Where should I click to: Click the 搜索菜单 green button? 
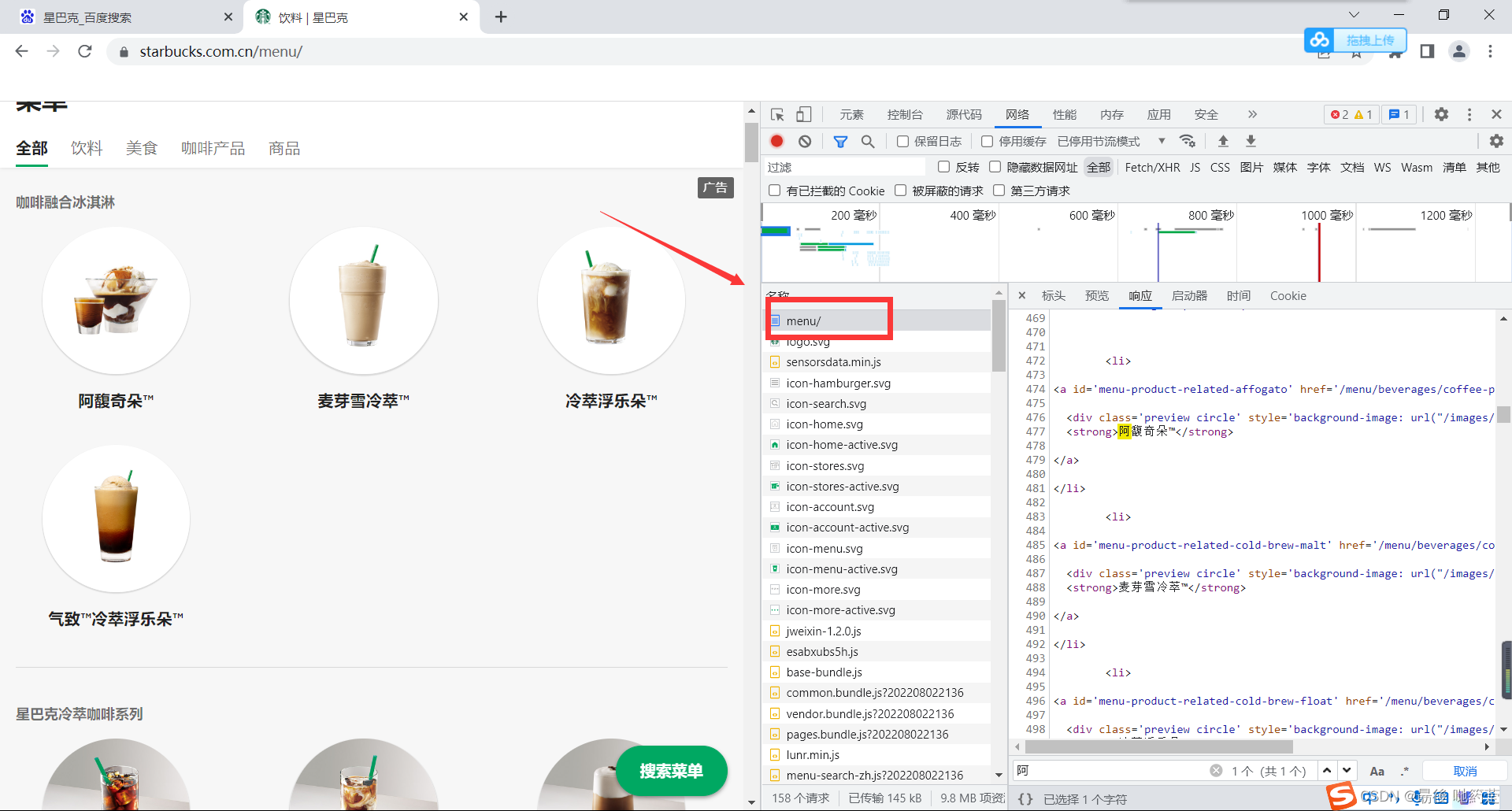pyautogui.click(x=671, y=771)
